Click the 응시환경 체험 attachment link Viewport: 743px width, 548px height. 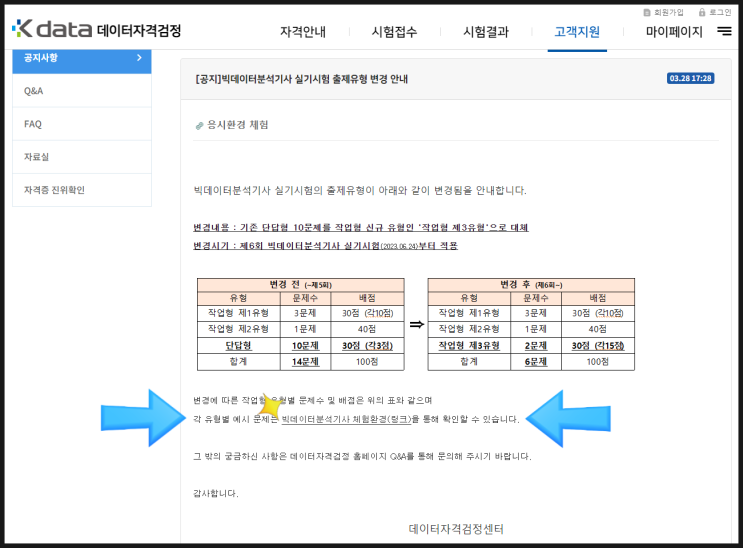(237, 125)
